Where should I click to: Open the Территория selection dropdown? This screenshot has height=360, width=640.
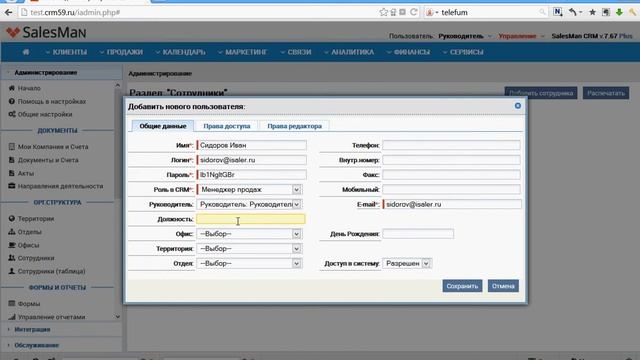click(249, 249)
